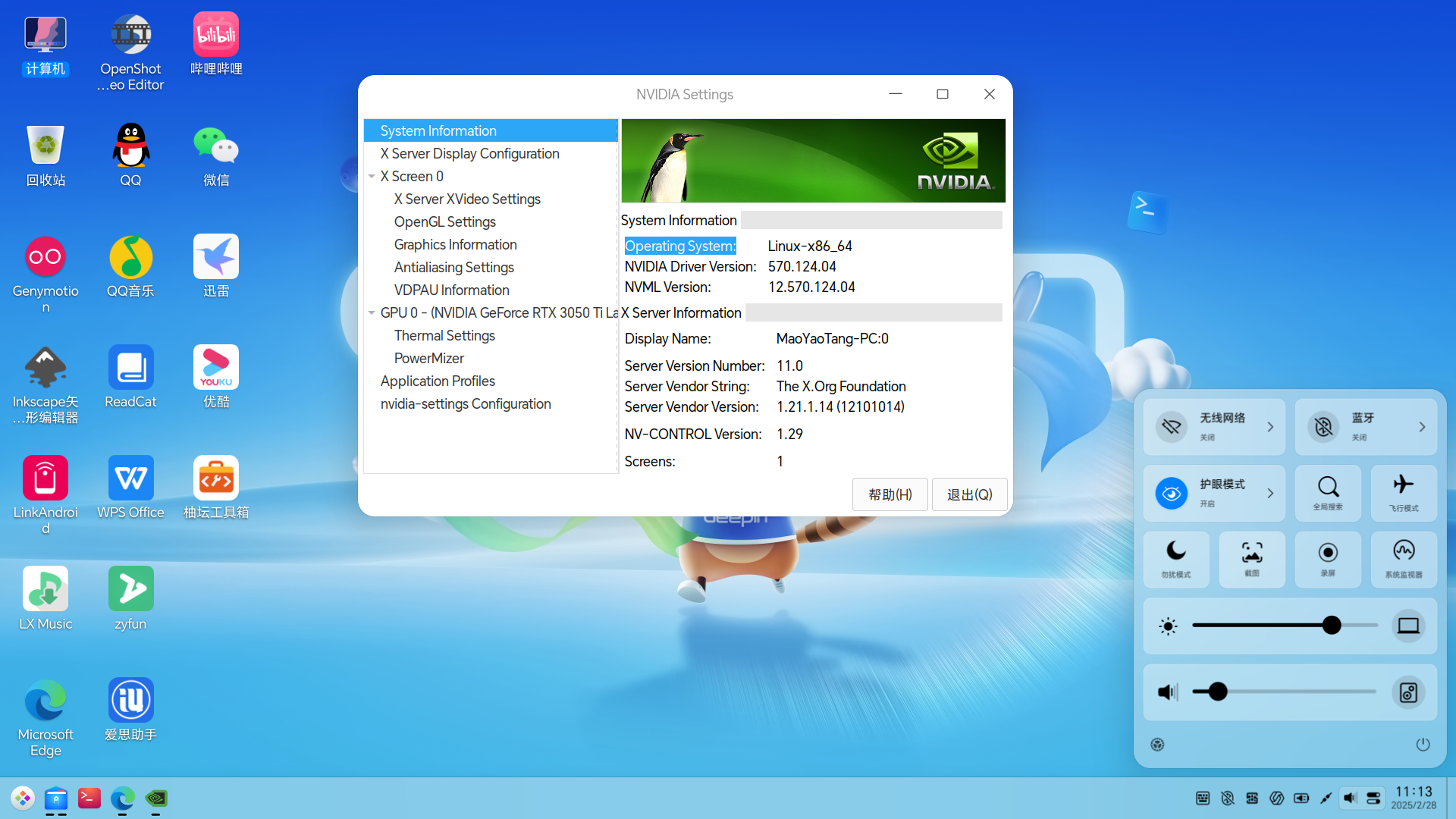Toggle the eye protection mode (护眼模式)
1456x819 pixels.
1172,493
